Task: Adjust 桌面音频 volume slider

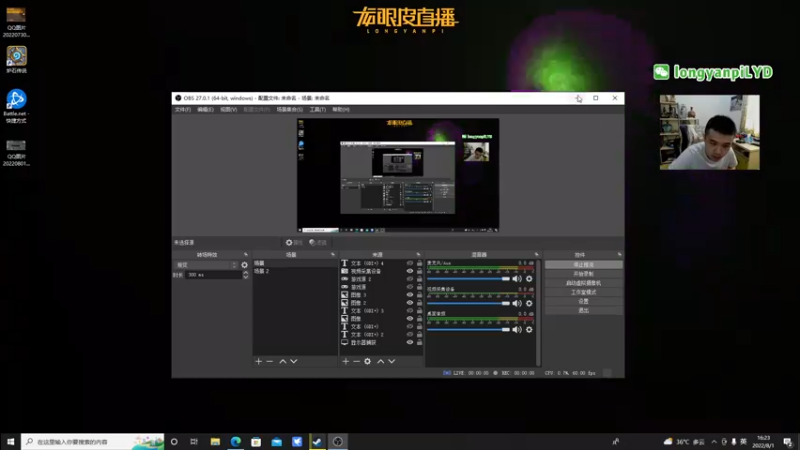Action: tap(468, 330)
